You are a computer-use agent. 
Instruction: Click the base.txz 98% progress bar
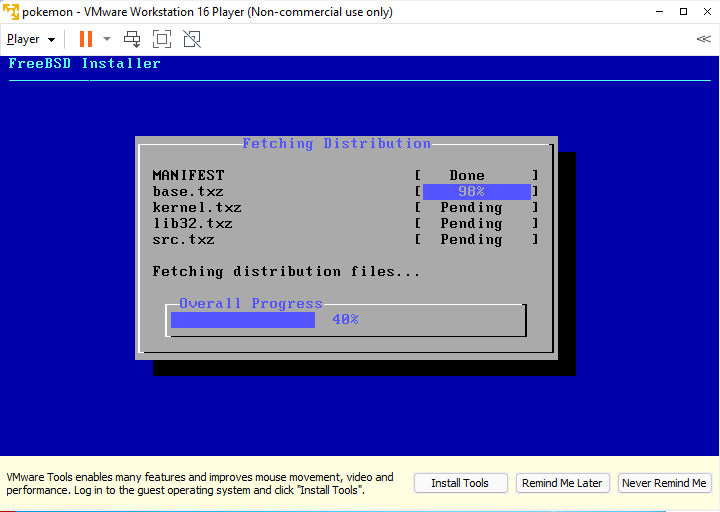pyautogui.click(x=477, y=191)
